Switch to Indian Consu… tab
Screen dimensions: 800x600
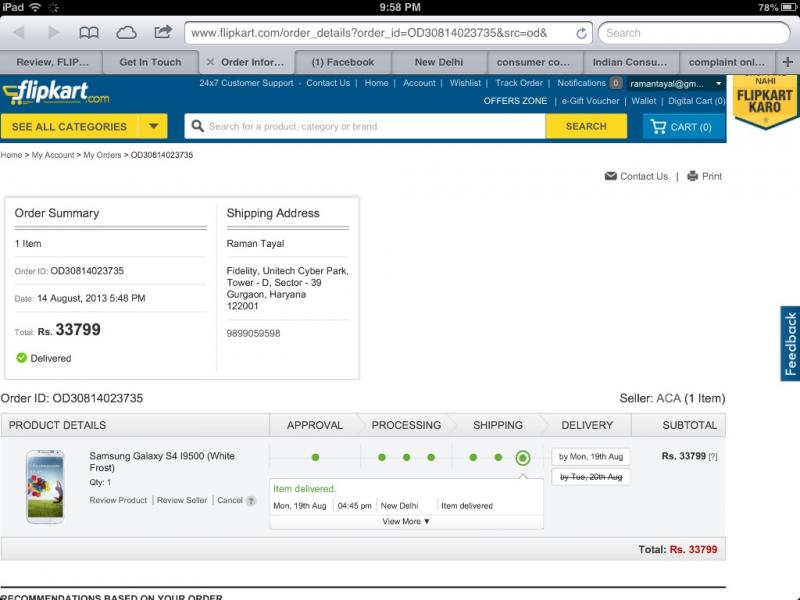tap(630, 62)
